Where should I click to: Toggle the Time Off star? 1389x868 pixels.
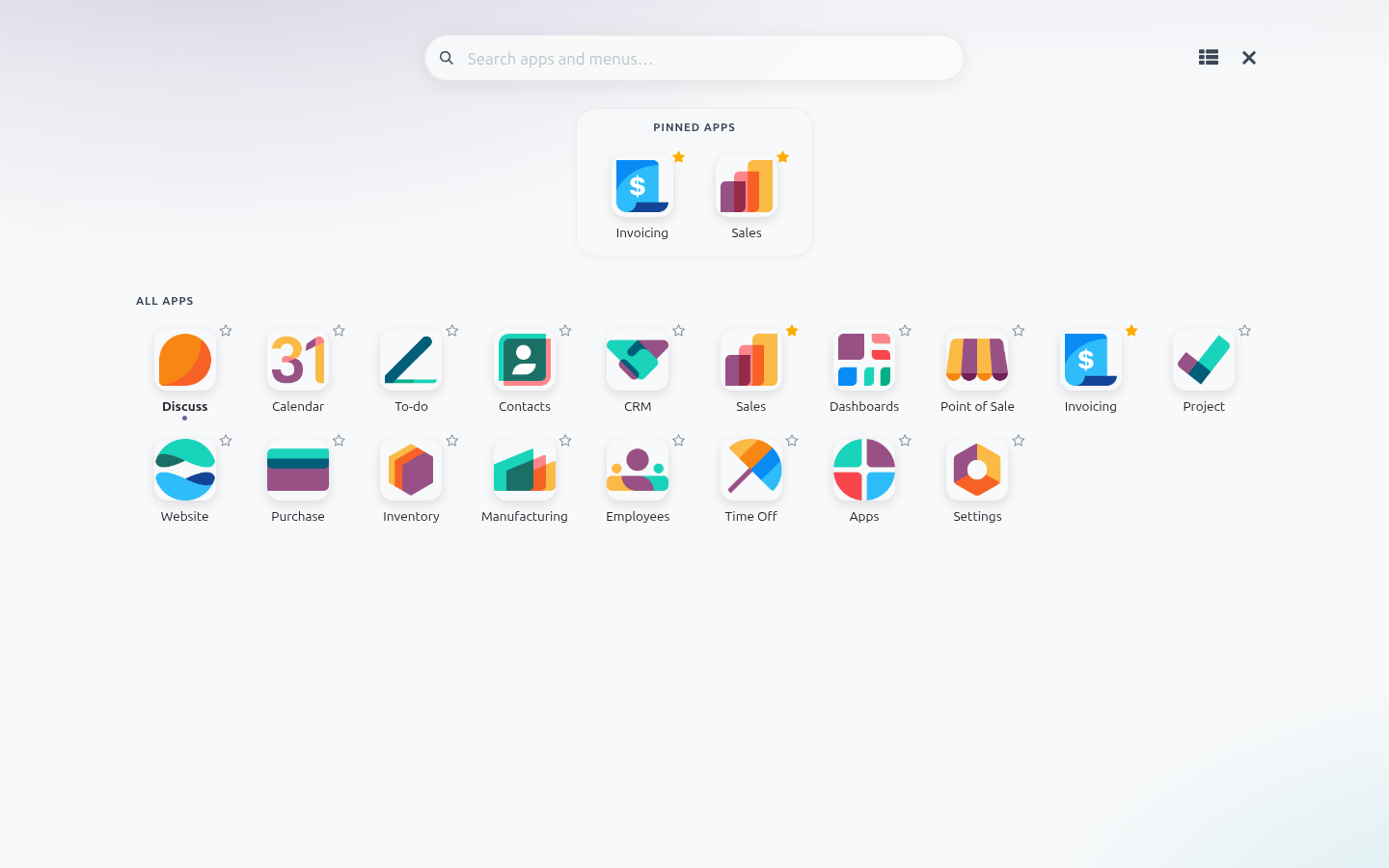[792, 441]
